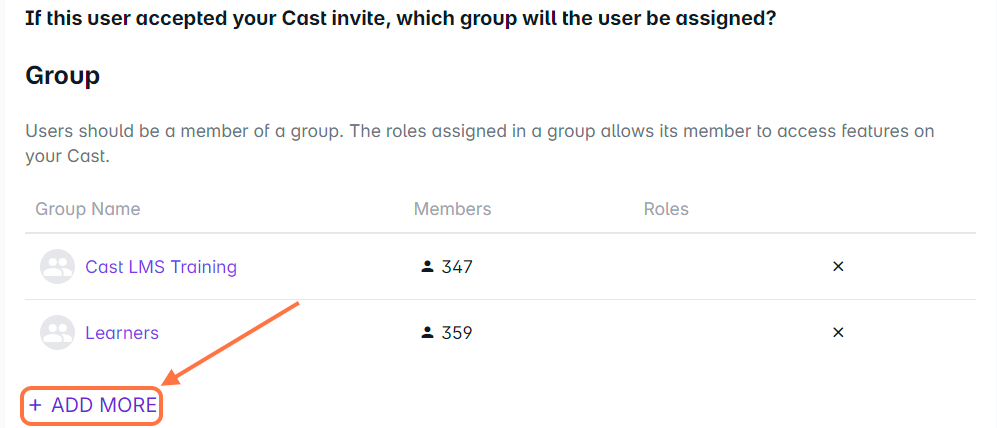Click the plus icon before ADD MORE
This screenshot has height=428, width=997.
click(x=35, y=405)
